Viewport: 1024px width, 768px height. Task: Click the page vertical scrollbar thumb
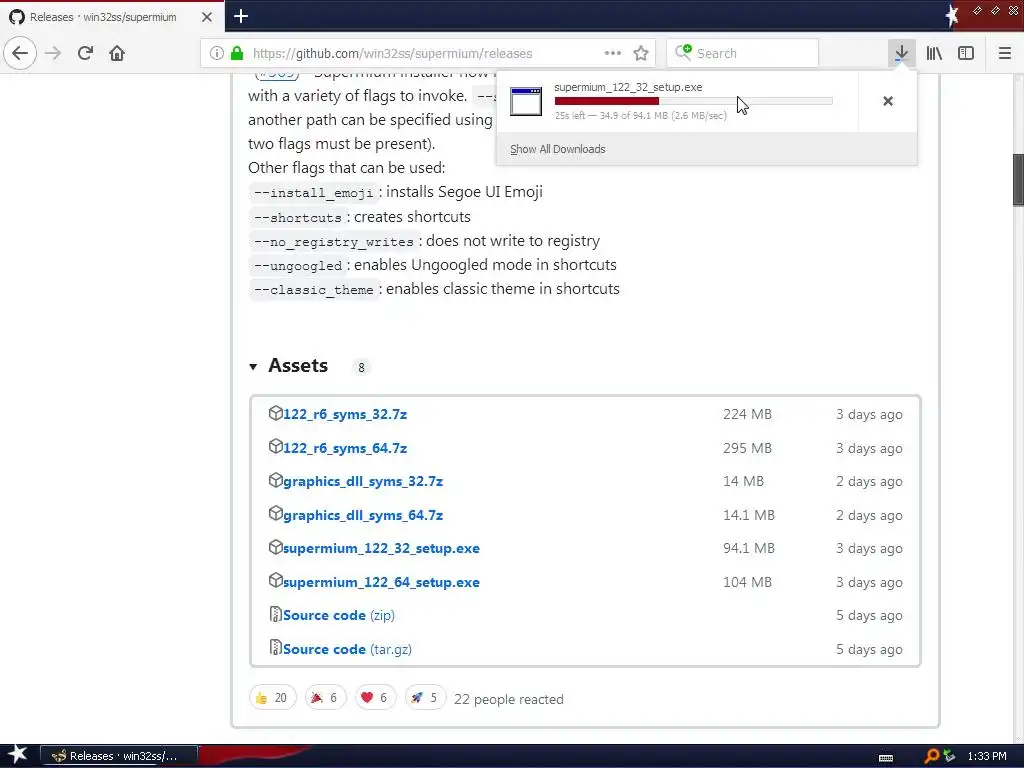(1018, 180)
